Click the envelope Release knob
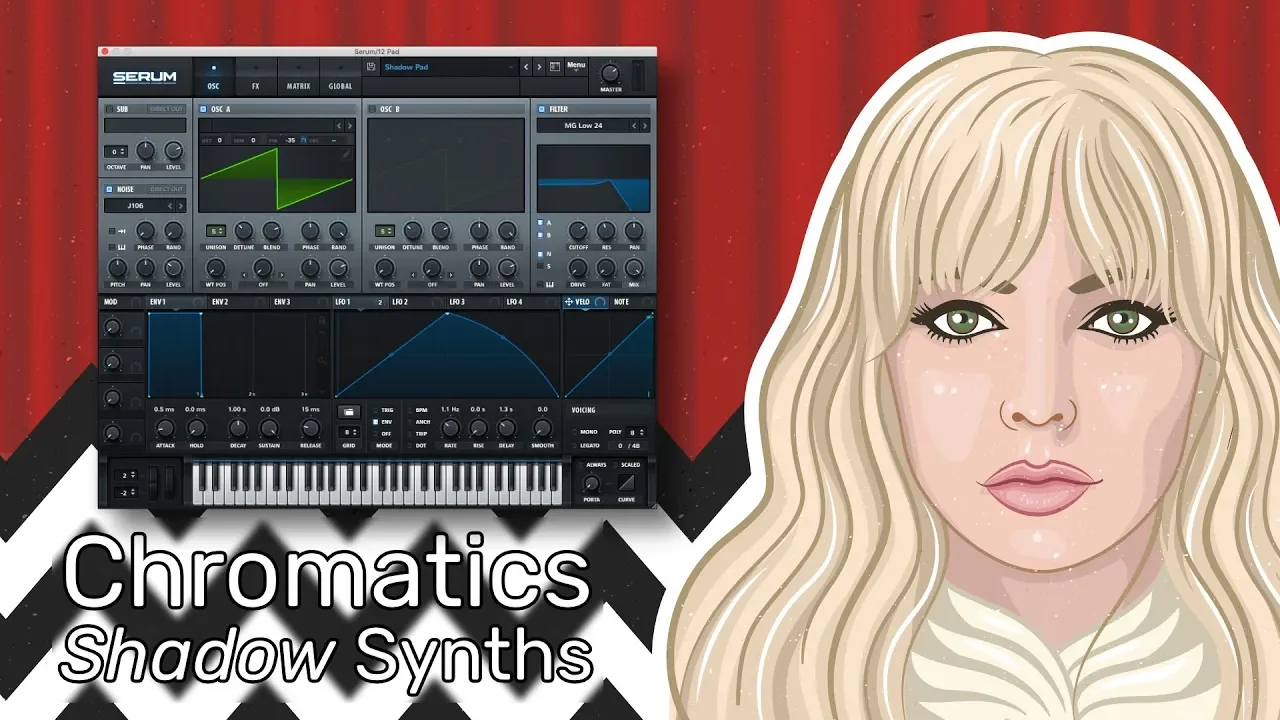 point(311,429)
